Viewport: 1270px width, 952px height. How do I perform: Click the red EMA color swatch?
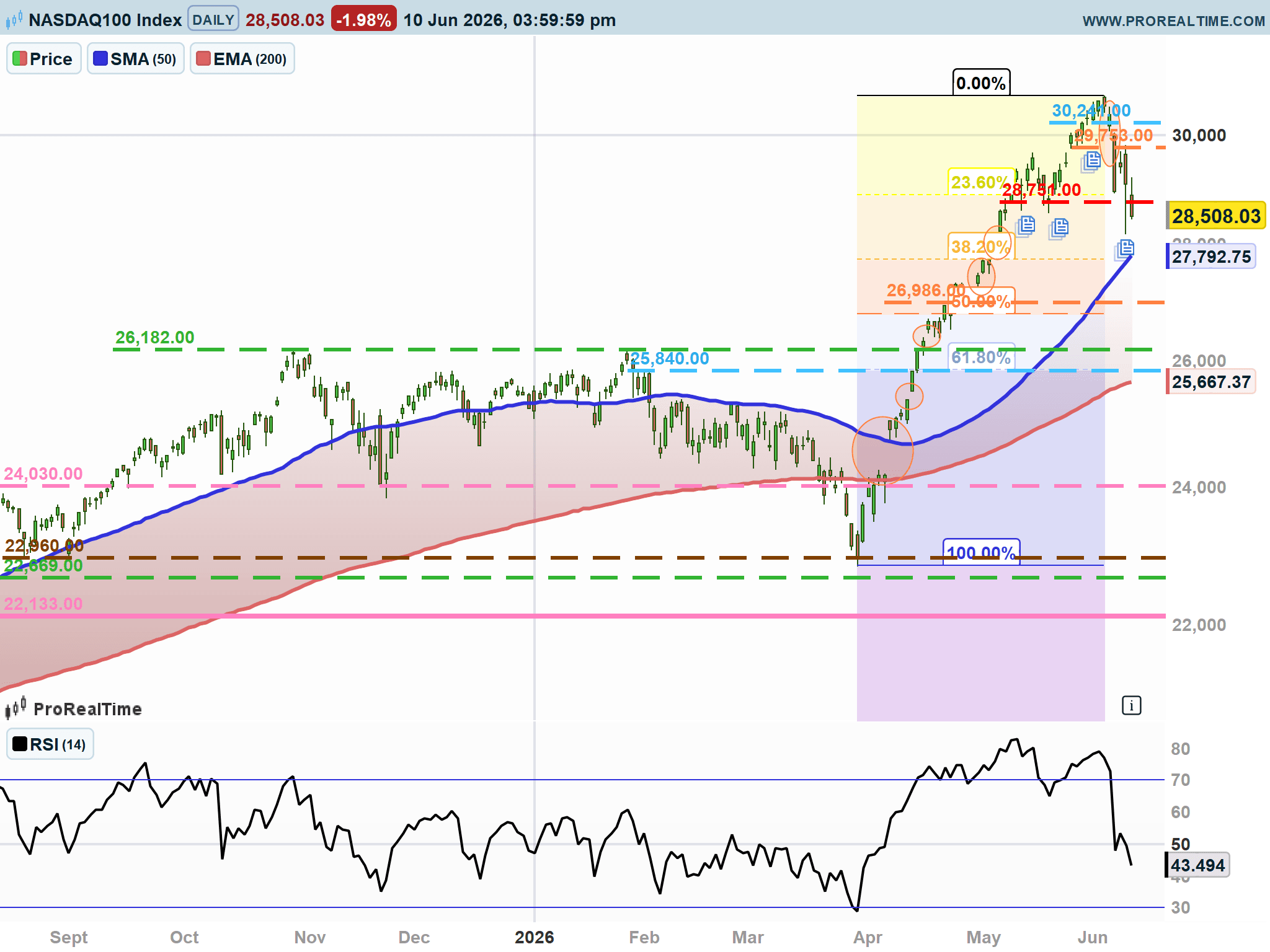click(203, 59)
